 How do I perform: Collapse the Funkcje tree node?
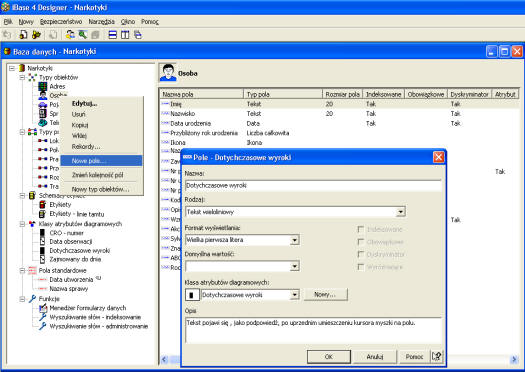click(22, 299)
